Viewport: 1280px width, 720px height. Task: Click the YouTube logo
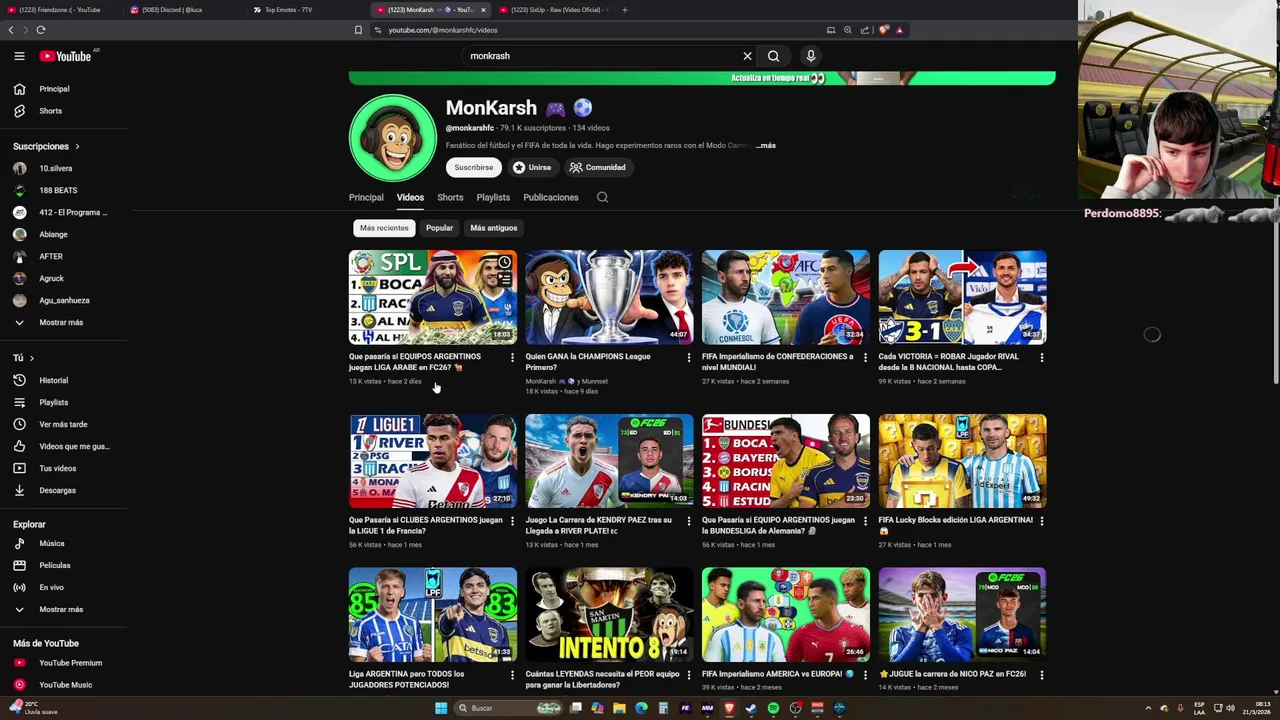coord(65,56)
